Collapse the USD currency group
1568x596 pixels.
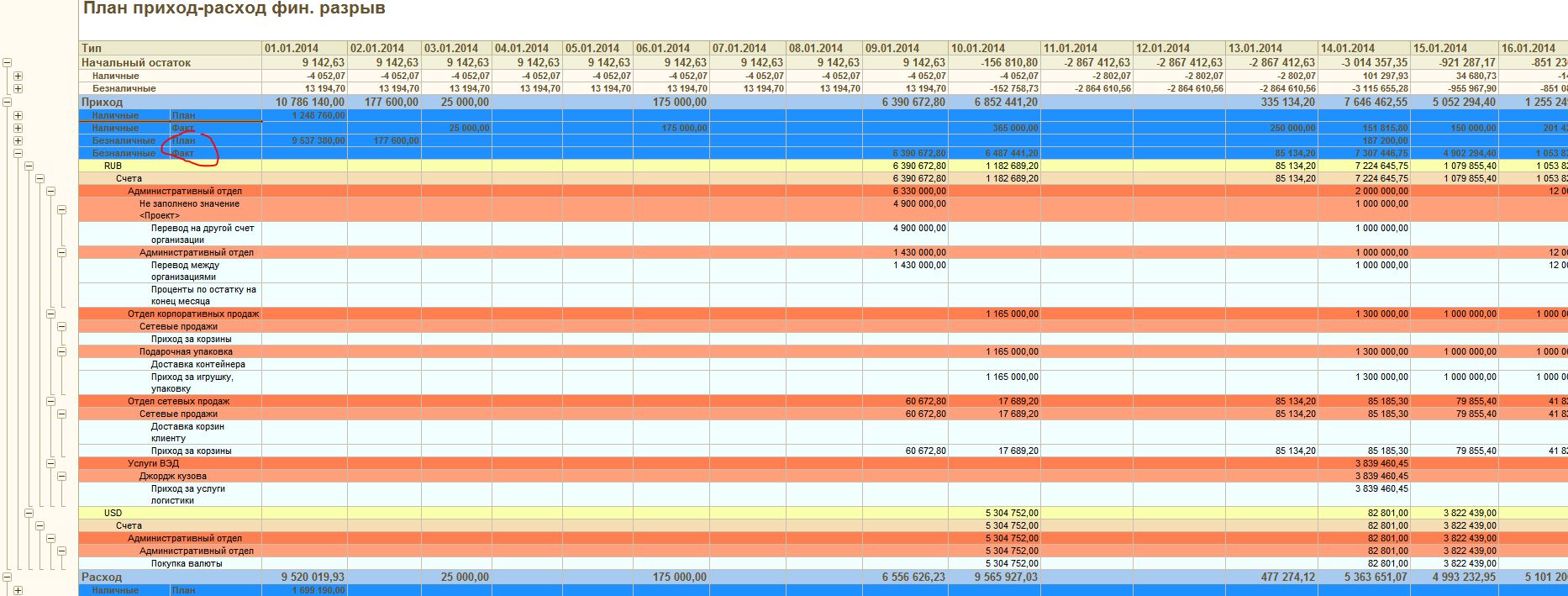[x=29, y=513]
